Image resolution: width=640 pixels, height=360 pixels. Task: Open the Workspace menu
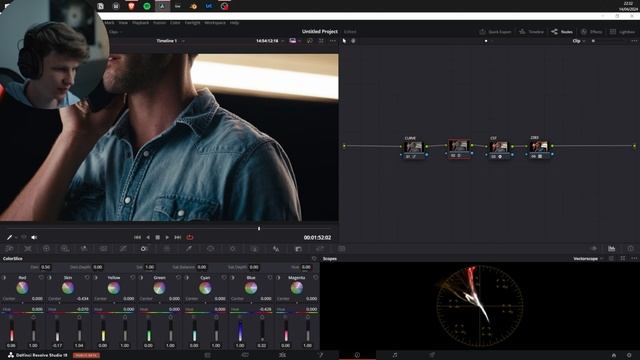click(x=215, y=23)
